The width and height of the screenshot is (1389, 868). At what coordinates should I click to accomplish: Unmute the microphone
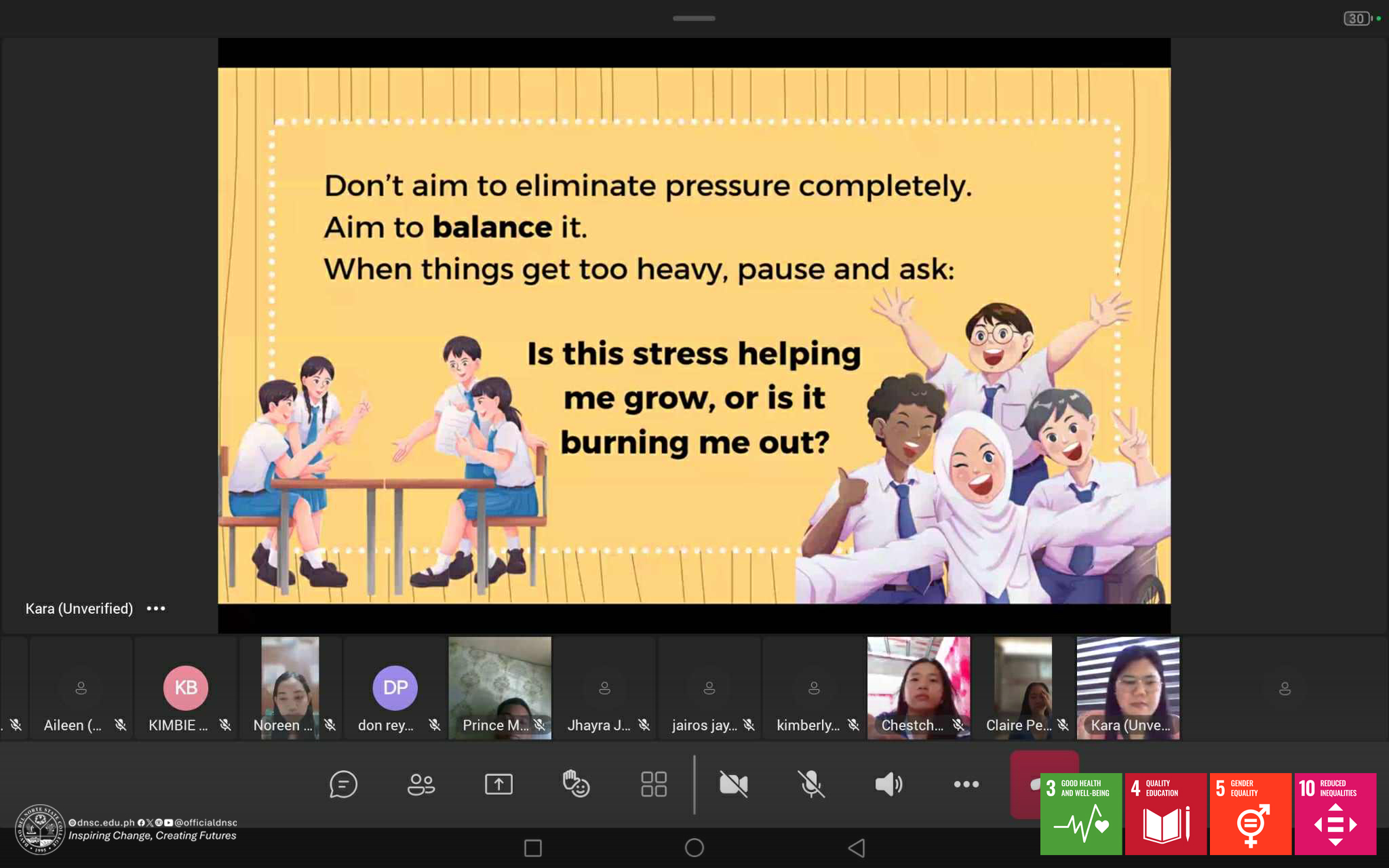coord(811,785)
